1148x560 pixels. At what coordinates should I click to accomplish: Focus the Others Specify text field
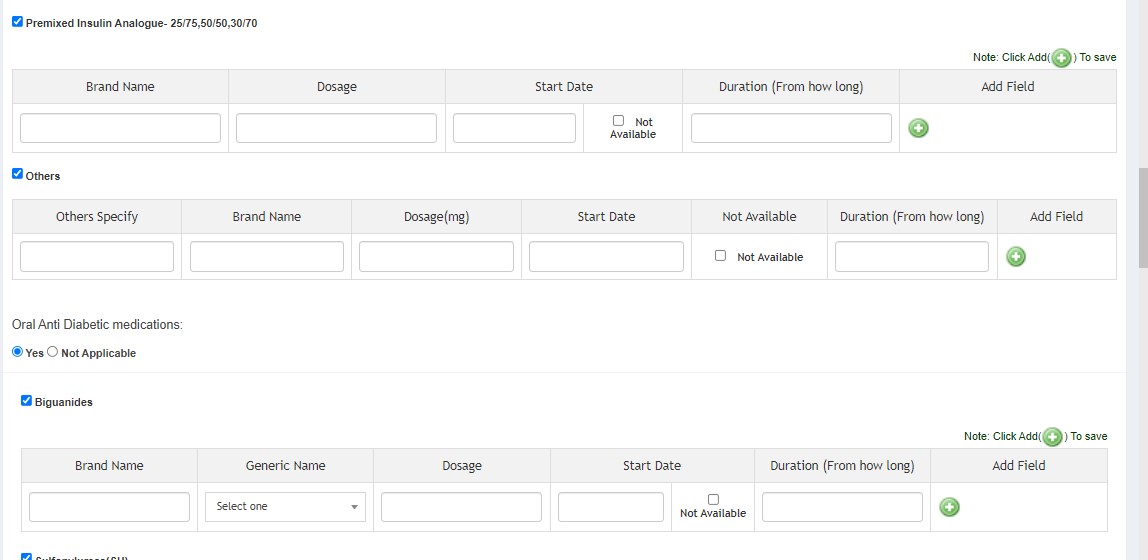tap(97, 257)
